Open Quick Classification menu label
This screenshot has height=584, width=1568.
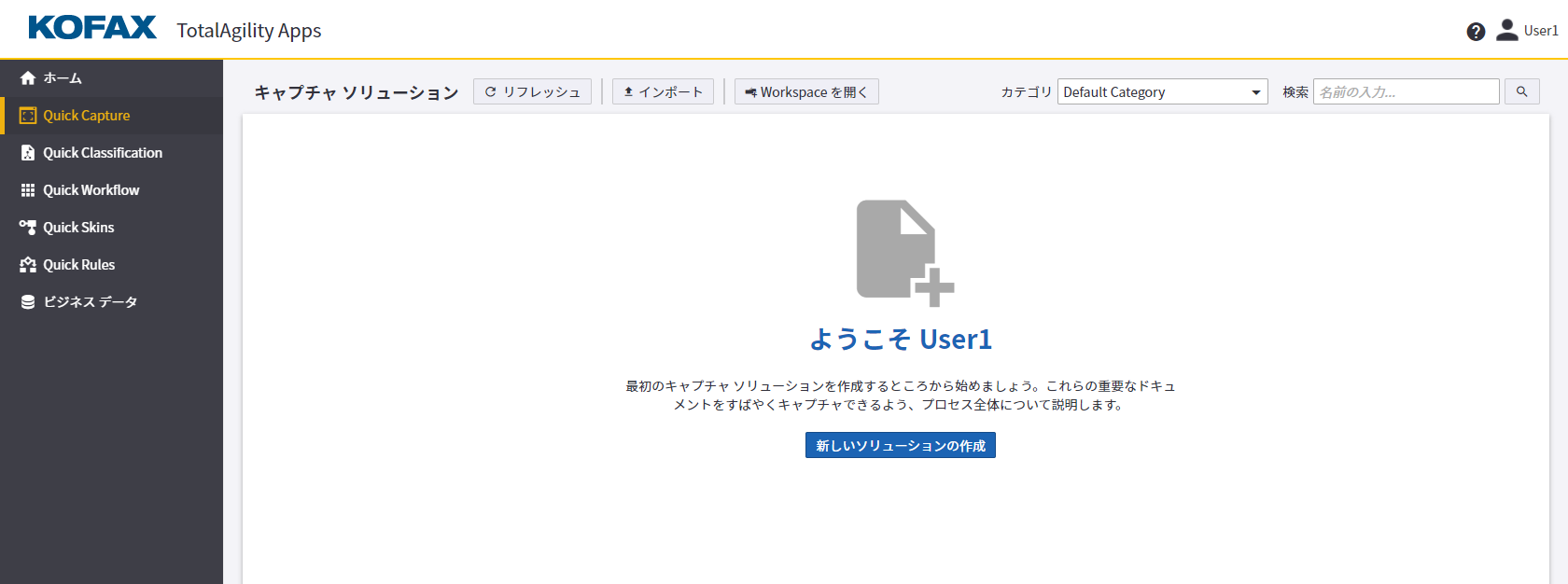tap(103, 153)
